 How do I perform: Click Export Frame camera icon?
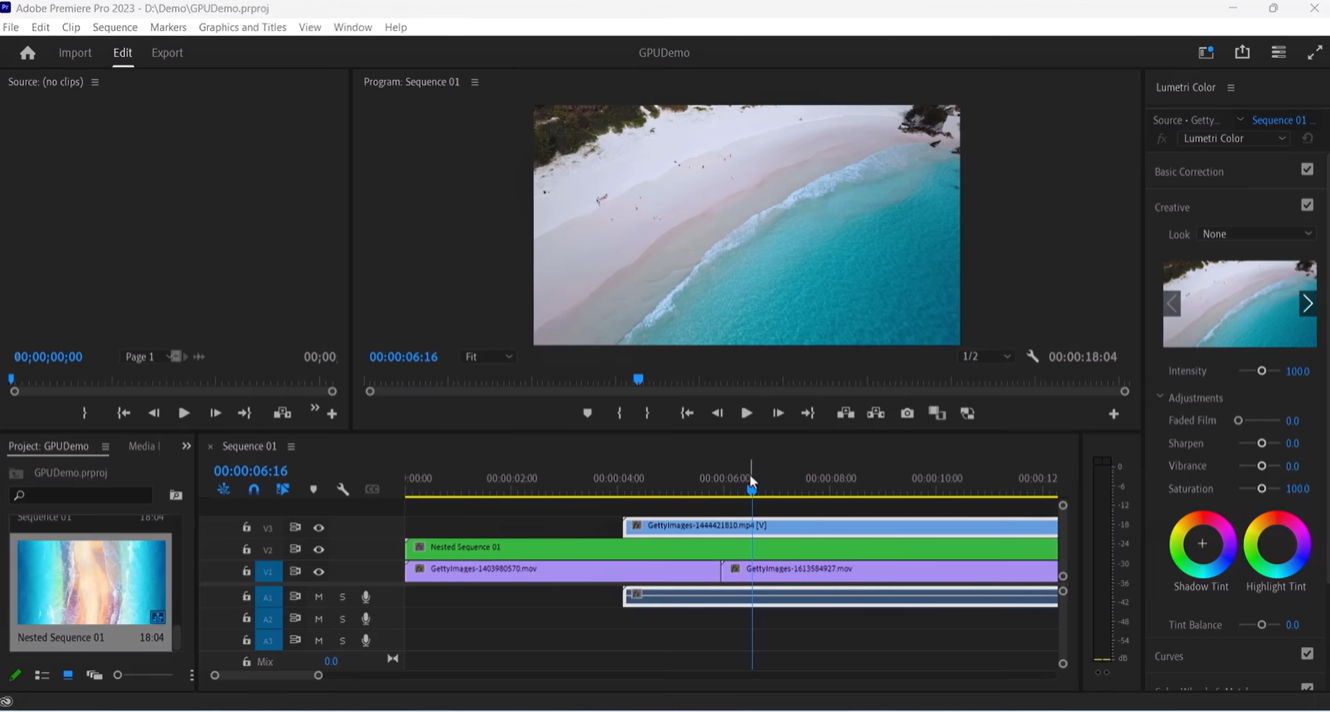click(x=907, y=413)
